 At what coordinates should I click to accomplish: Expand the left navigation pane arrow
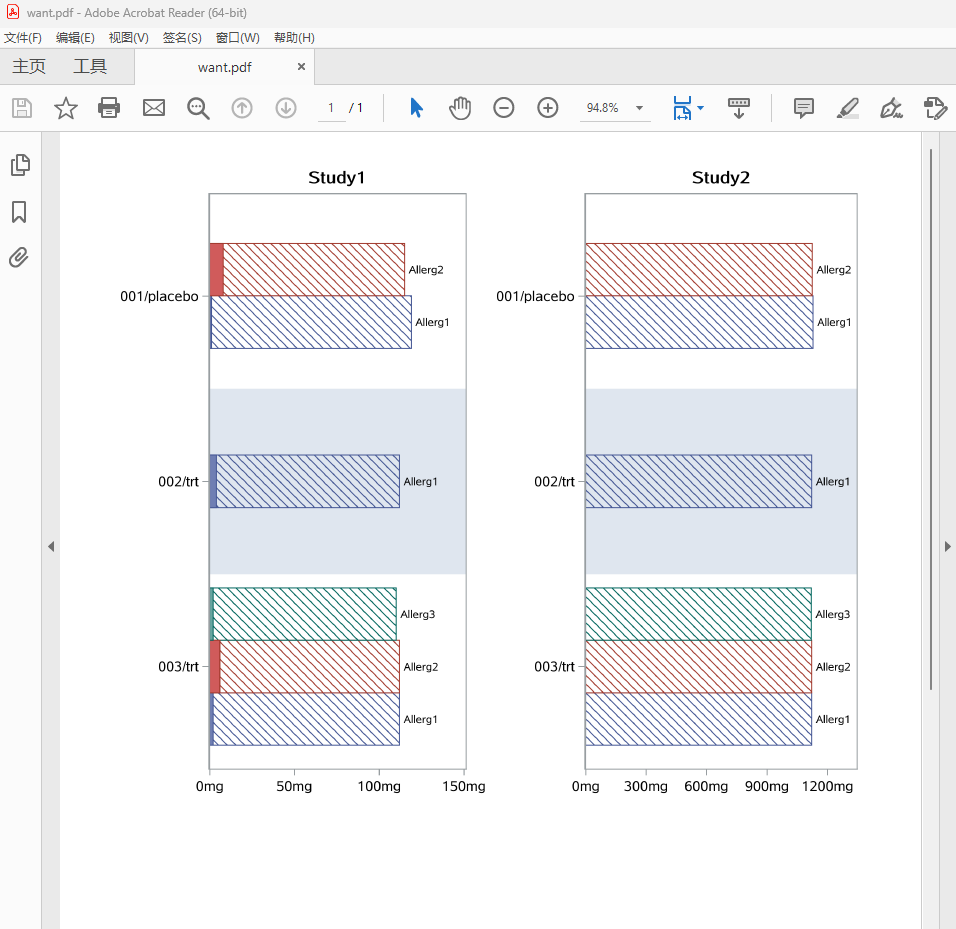pyautogui.click(x=50, y=546)
